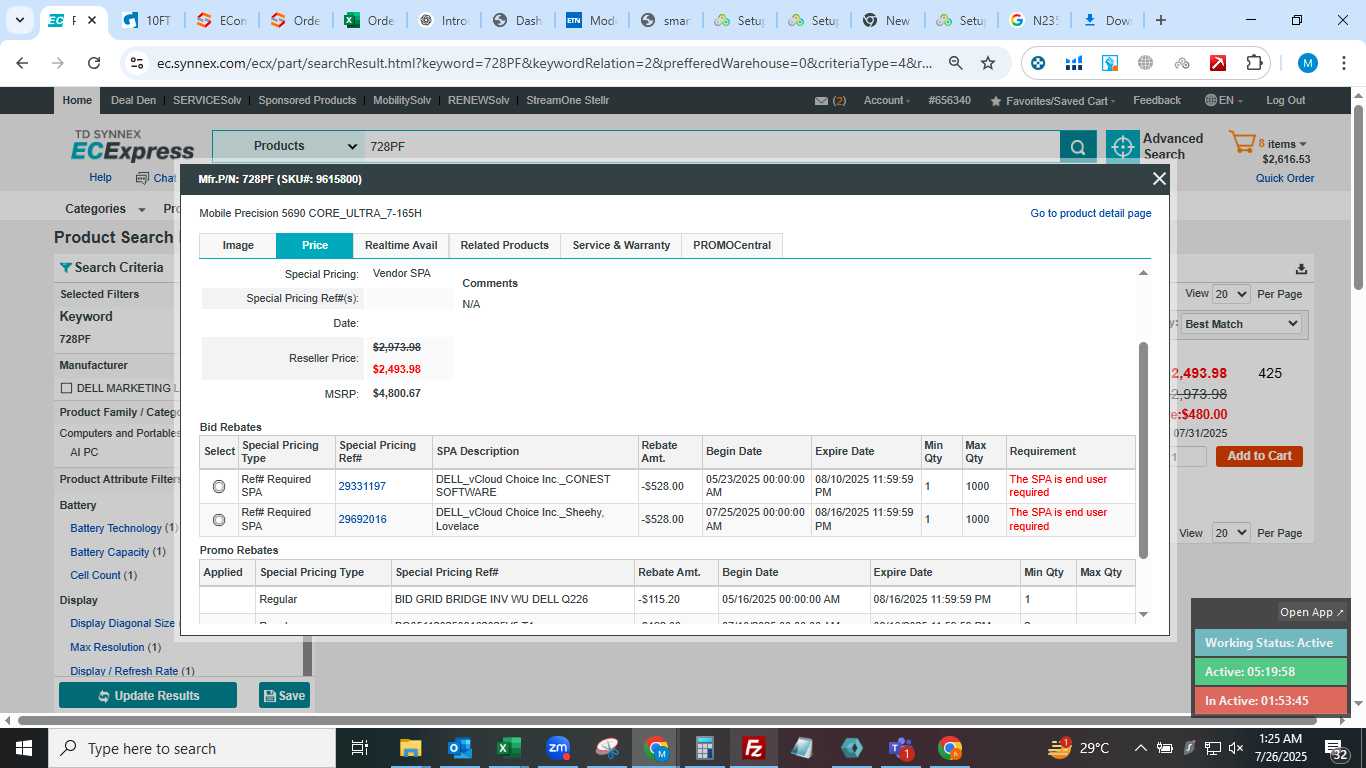1366x768 pixels.
Task: Click the Save button
Action: 284,696
